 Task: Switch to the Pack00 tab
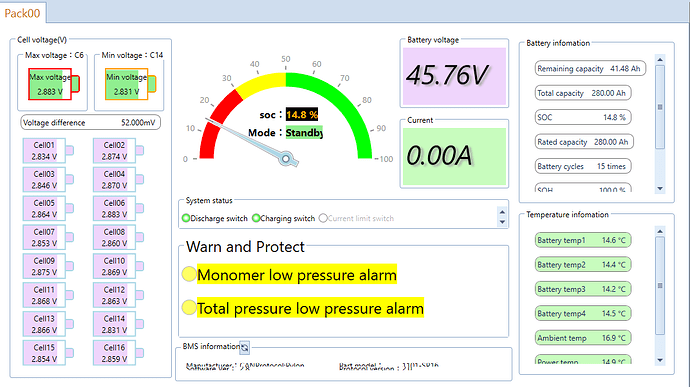pos(22,13)
